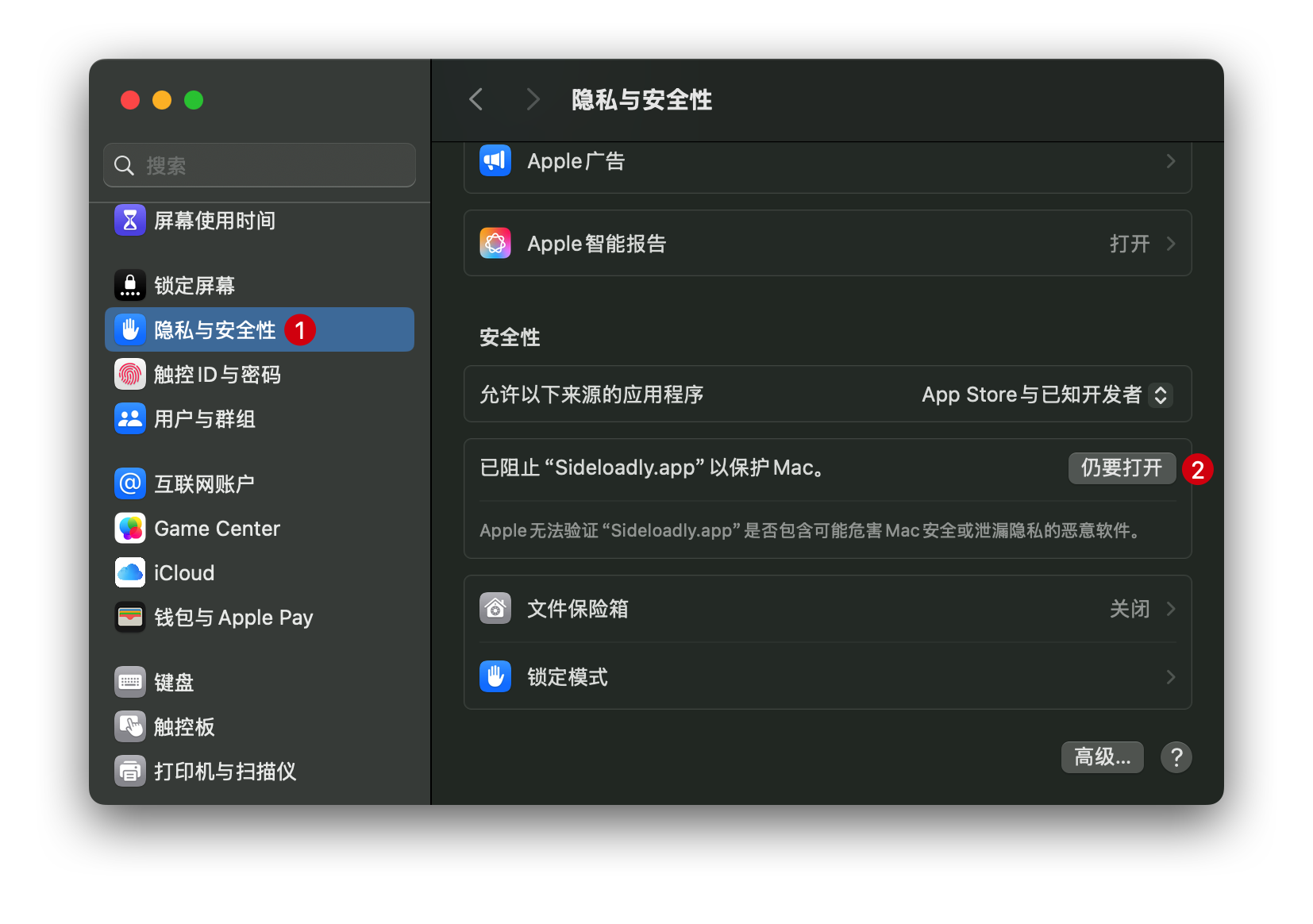Select 互联网账户 in sidebar

260,484
